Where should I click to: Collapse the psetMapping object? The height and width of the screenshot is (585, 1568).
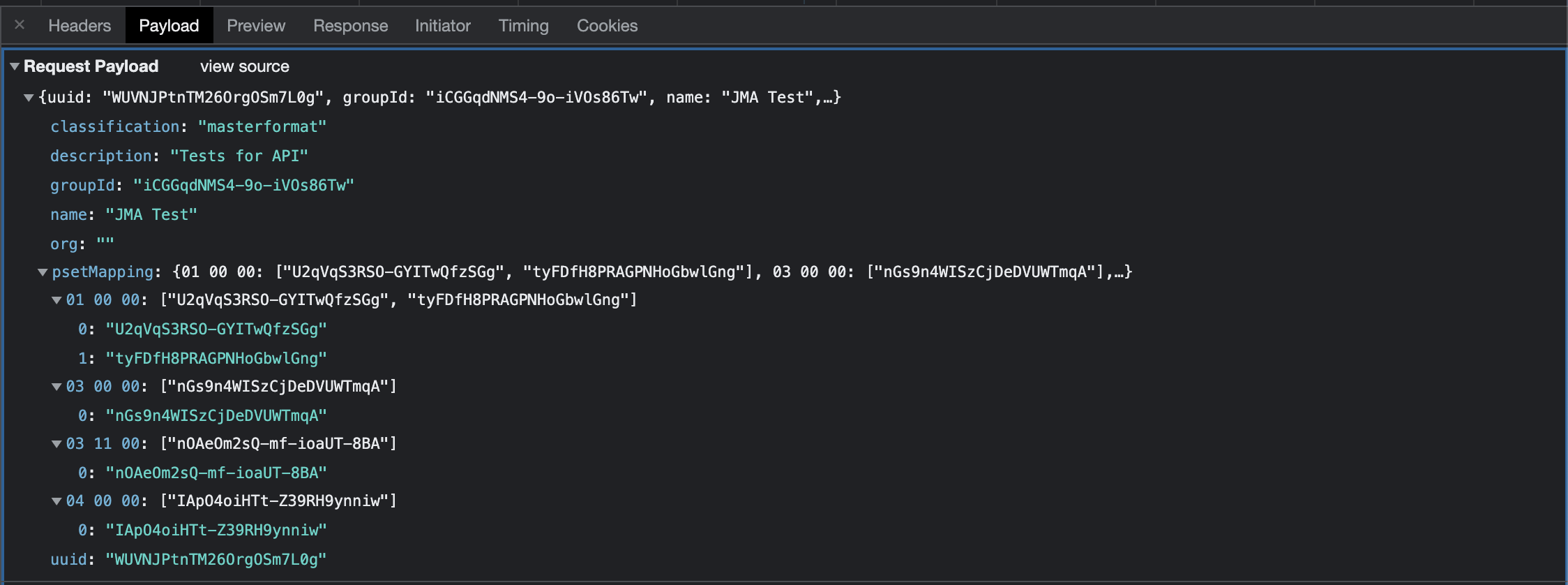click(43, 272)
